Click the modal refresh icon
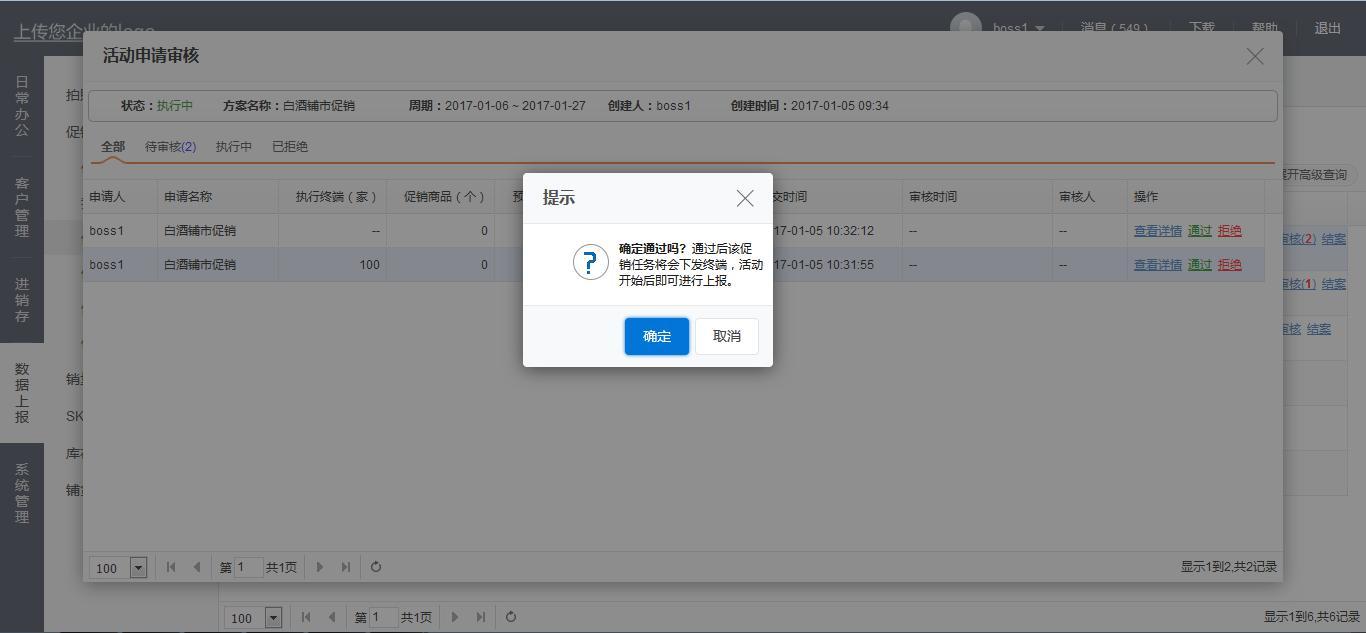Screen dimensions: 1366x633 pyautogui.click(x=376, y=567)
